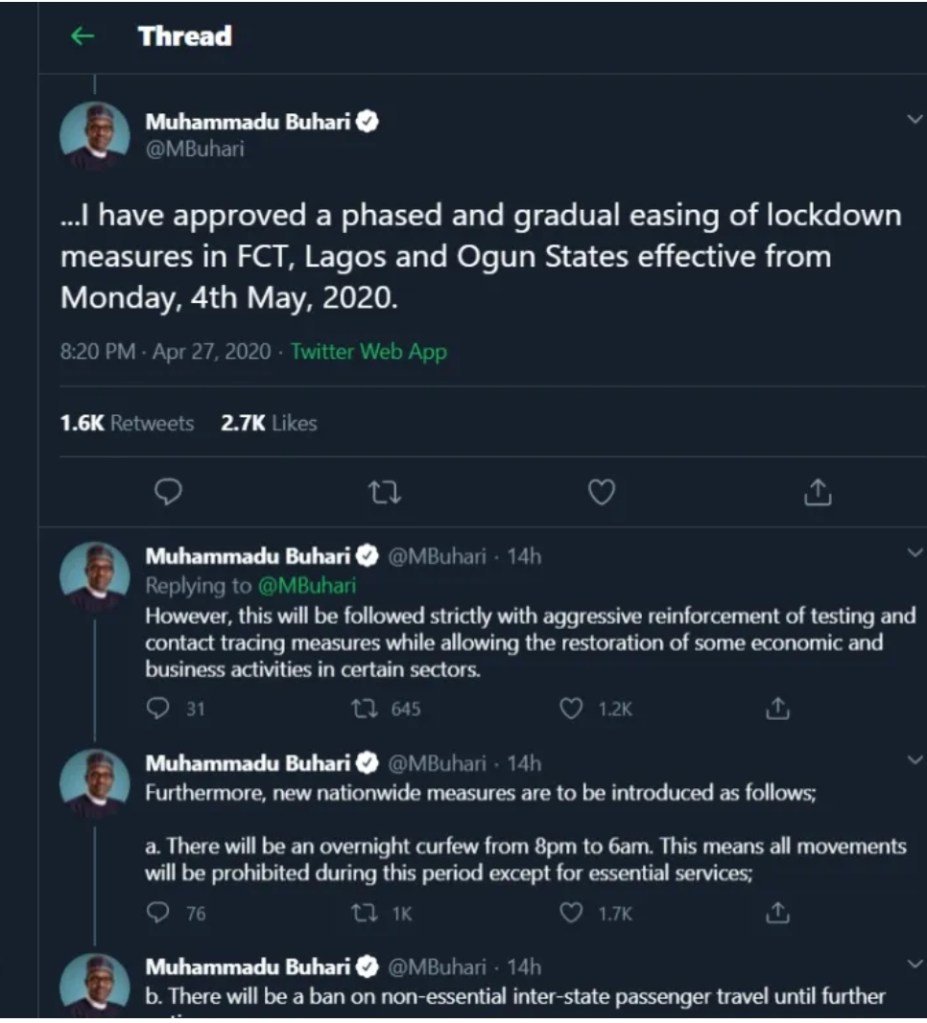The width and height of the screenshot is (927, 1023).
Task: Retweet the tweet with 645 retweets
Action: (x=362, y=709)
